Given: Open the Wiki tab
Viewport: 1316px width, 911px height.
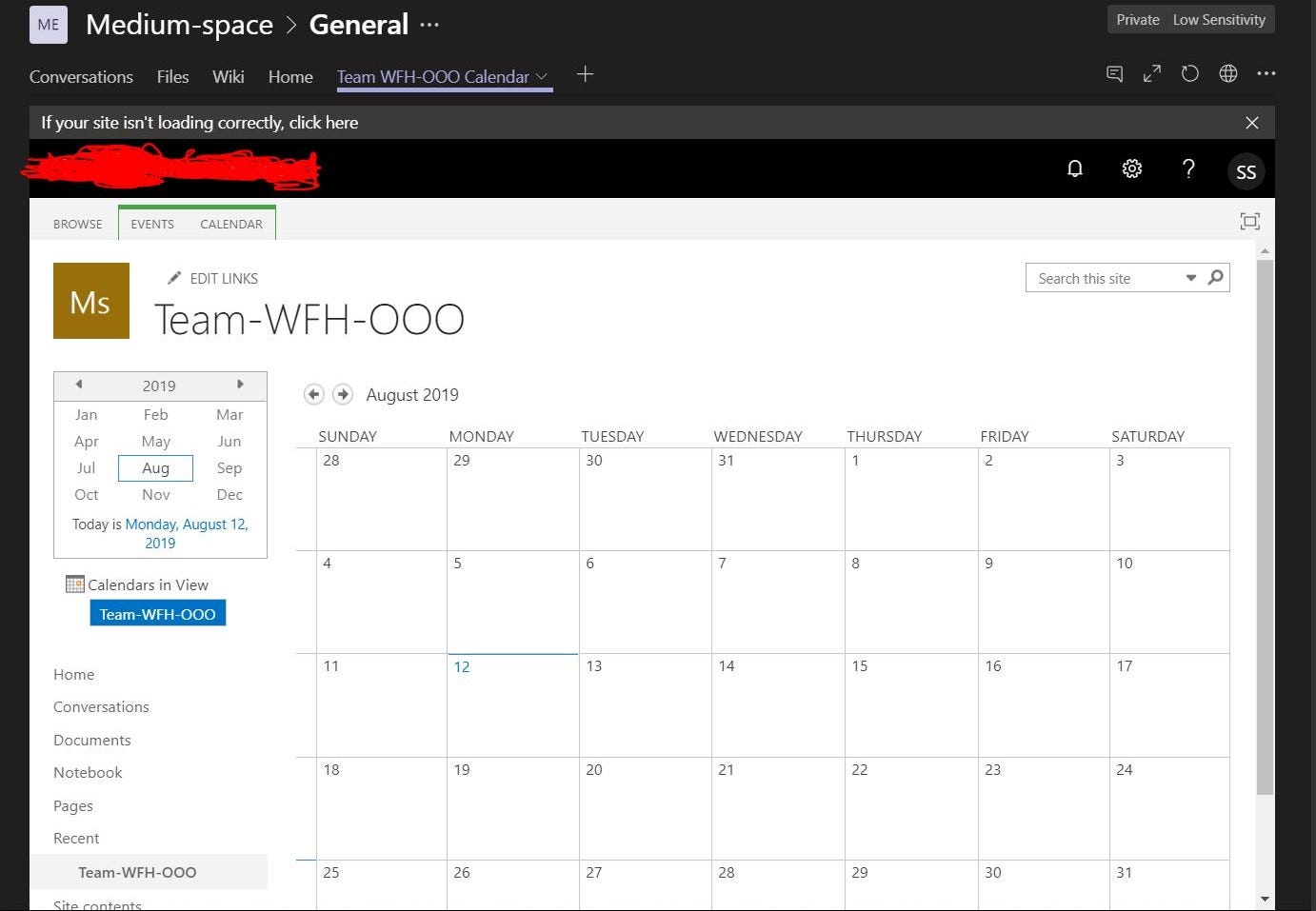Looking at the screenshot, I should 228,77.
